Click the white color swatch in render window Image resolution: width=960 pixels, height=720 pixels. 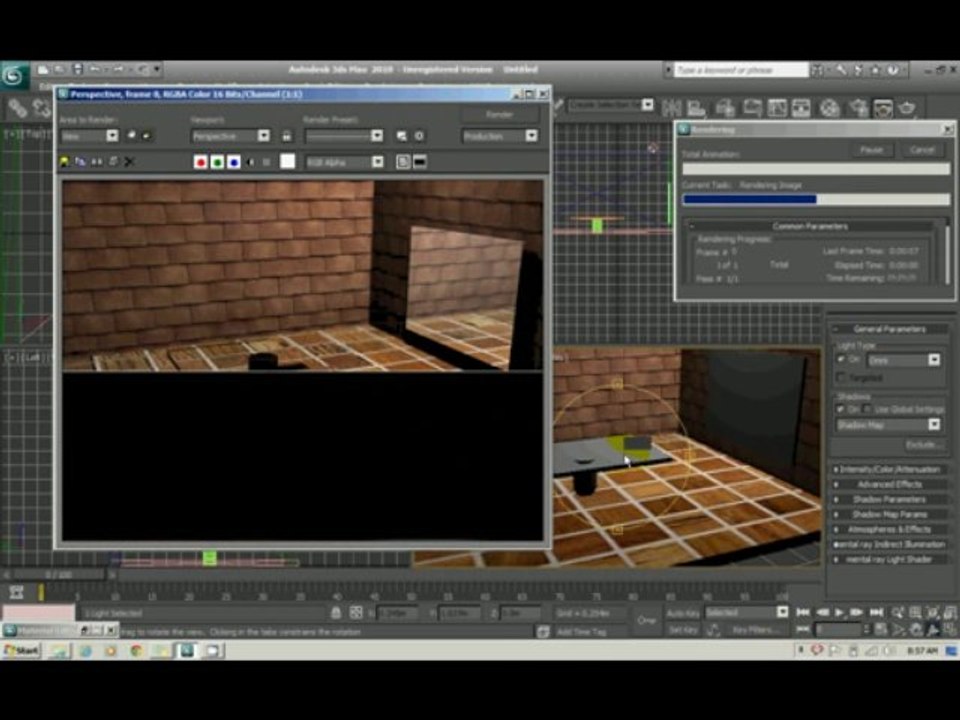coord(287,162)
